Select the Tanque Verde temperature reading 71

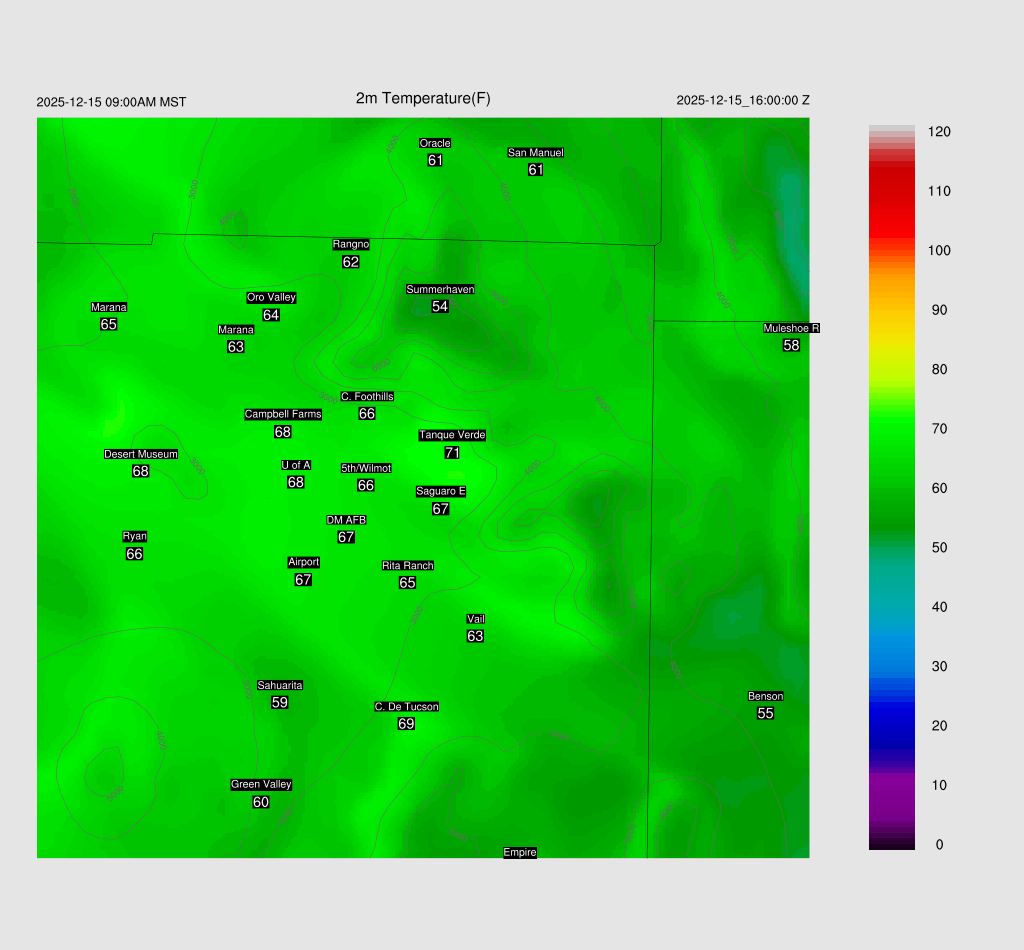(x=452, y=453)
